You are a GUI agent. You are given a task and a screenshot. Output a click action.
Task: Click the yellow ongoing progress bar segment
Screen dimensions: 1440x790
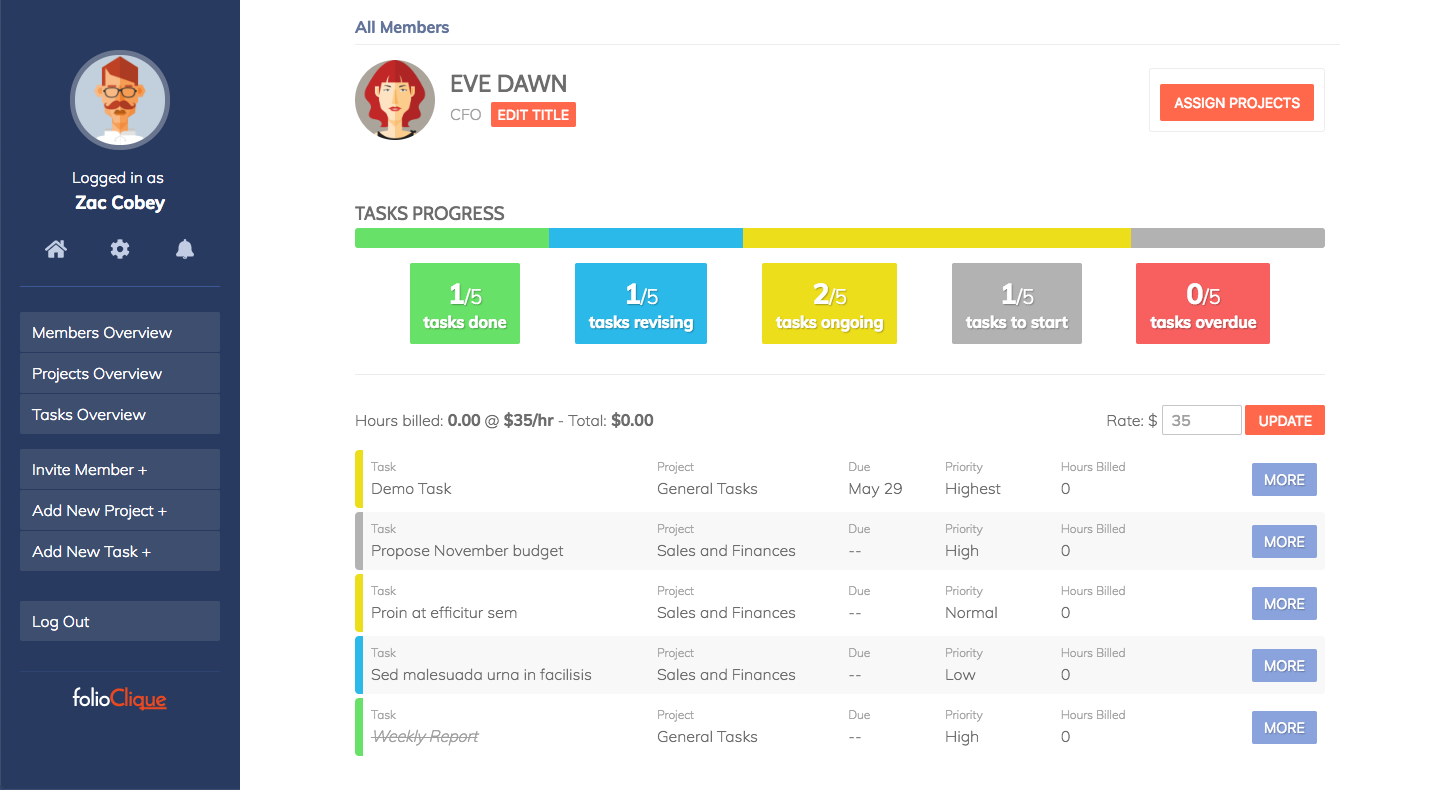(936, 238)
